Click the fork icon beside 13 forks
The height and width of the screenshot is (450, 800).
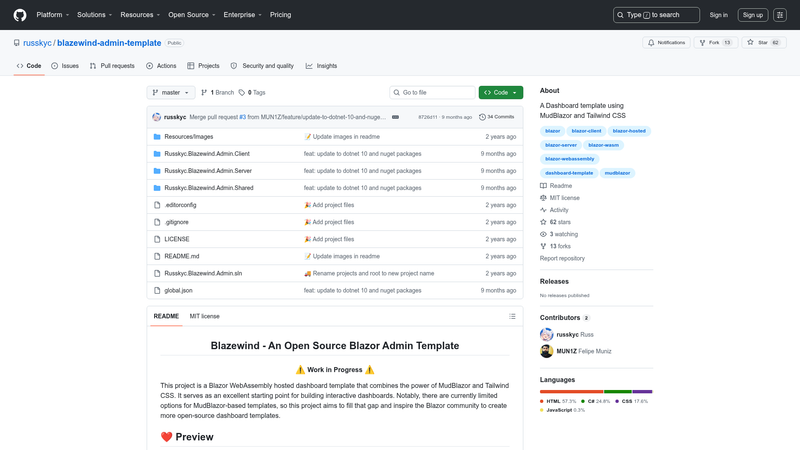(543, 246)
